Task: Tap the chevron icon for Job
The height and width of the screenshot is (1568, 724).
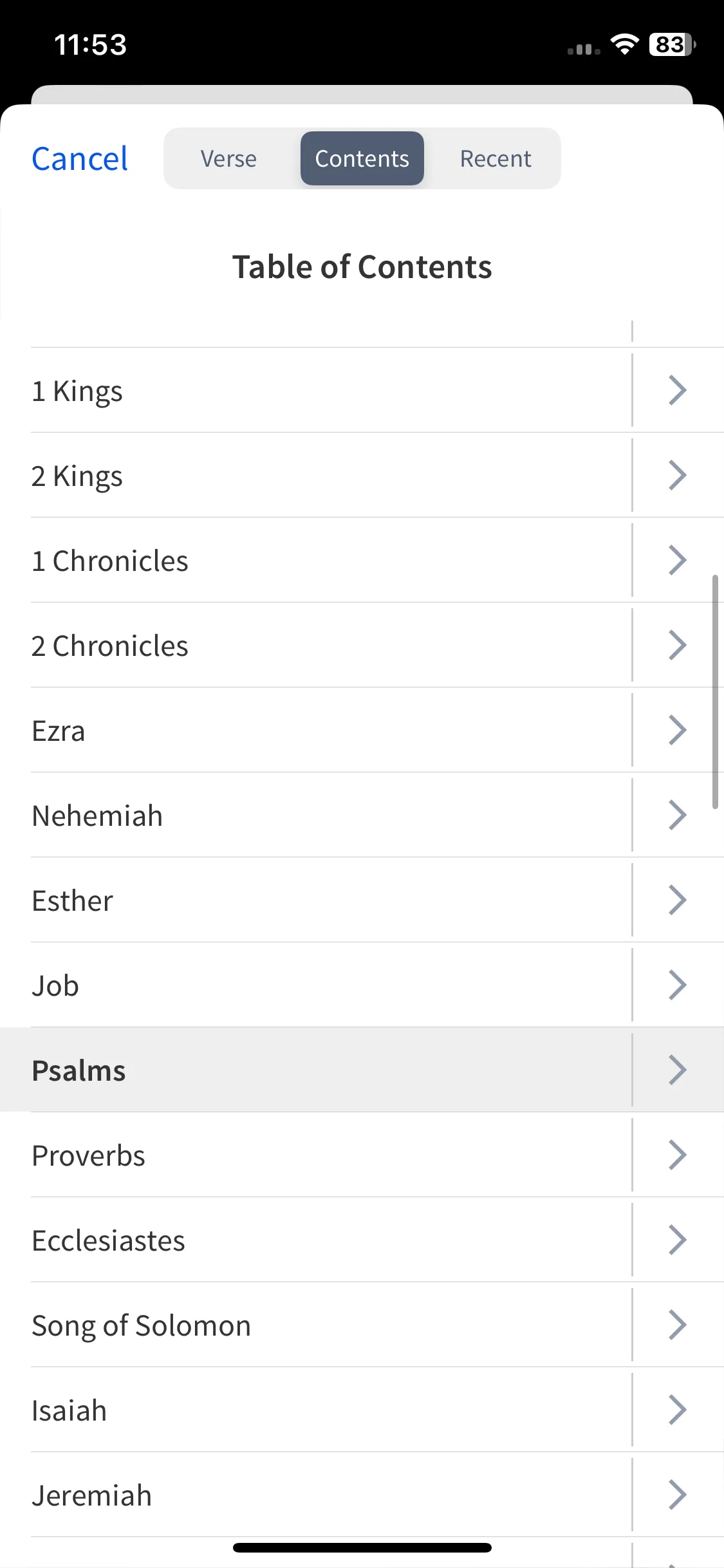Action: pyautogui.click(x=678, y=985)
